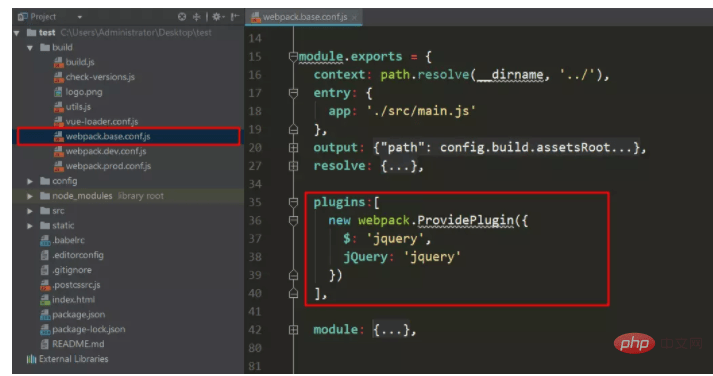Collapse the entry object fold marker
Screen dimensions: 713x376
click(293, 93)
